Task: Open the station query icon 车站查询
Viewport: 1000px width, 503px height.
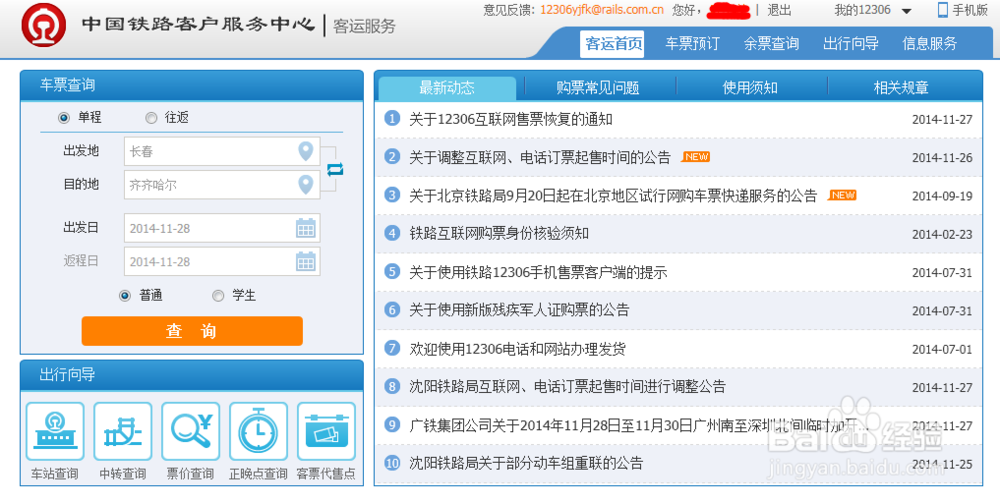Action: click(x=55, y=432)
